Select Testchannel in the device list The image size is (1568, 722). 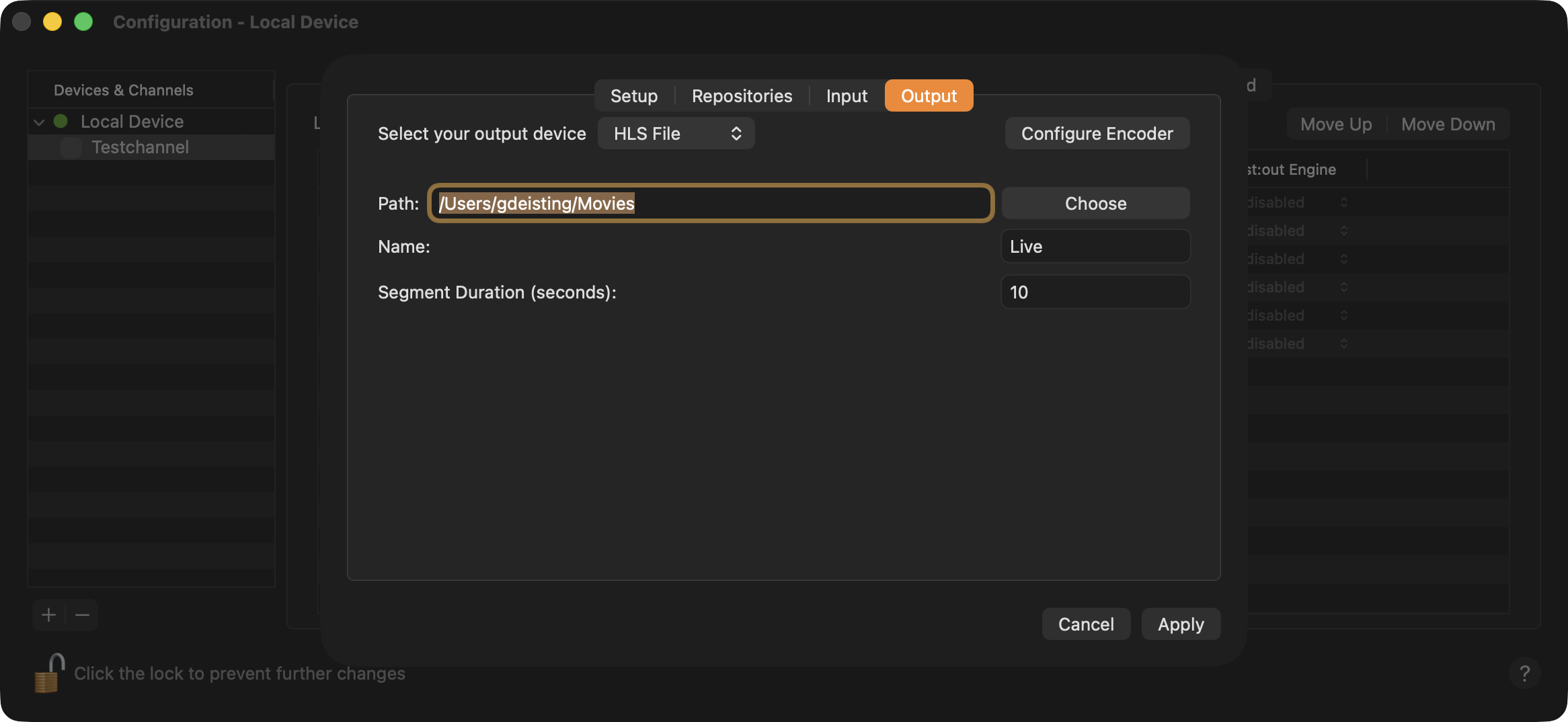pos(151,147)
